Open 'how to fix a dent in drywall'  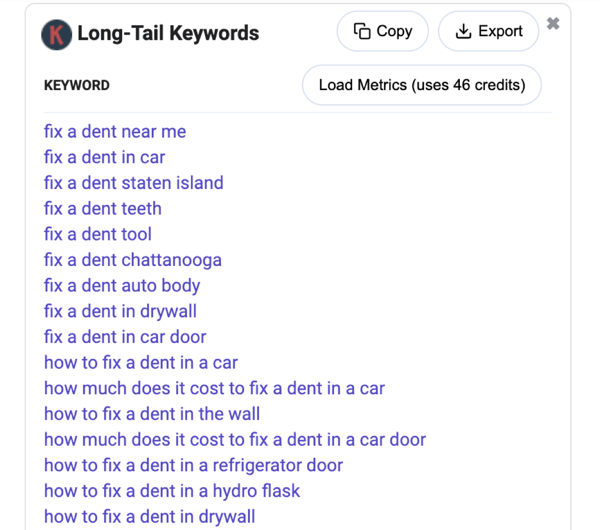[150, 516]
